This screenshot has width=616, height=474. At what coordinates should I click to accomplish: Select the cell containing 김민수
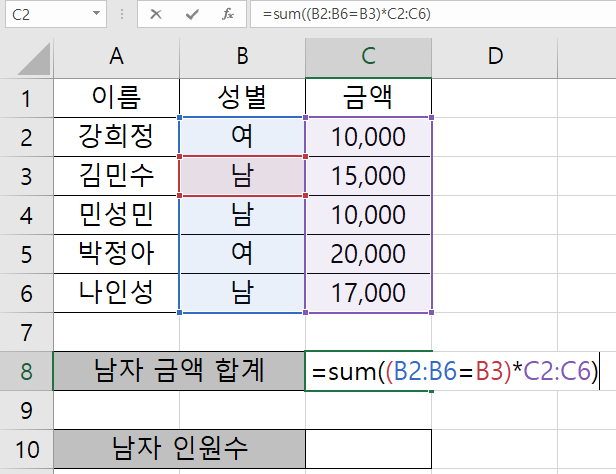click(x=116, y=176)
